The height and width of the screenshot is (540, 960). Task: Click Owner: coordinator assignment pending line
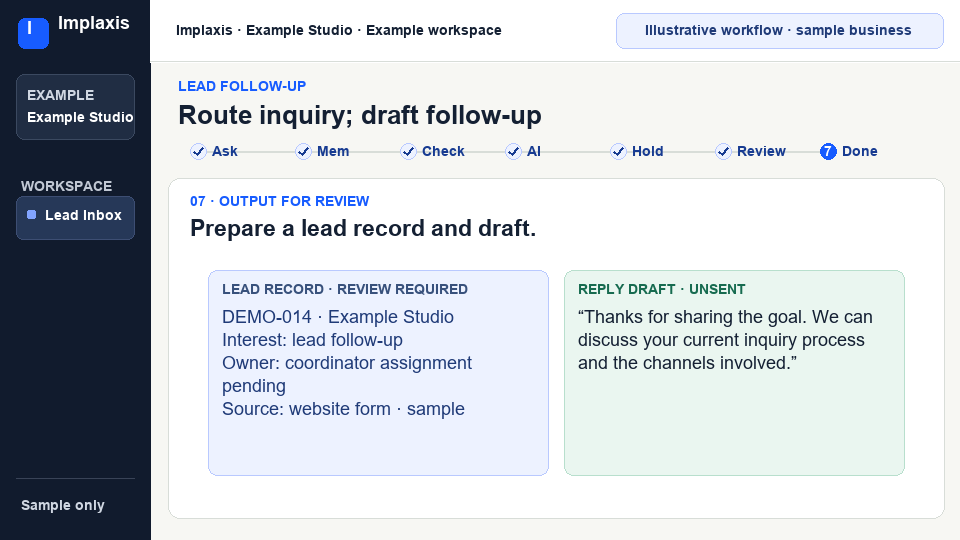pyautogui.click(x=347, y=374)
